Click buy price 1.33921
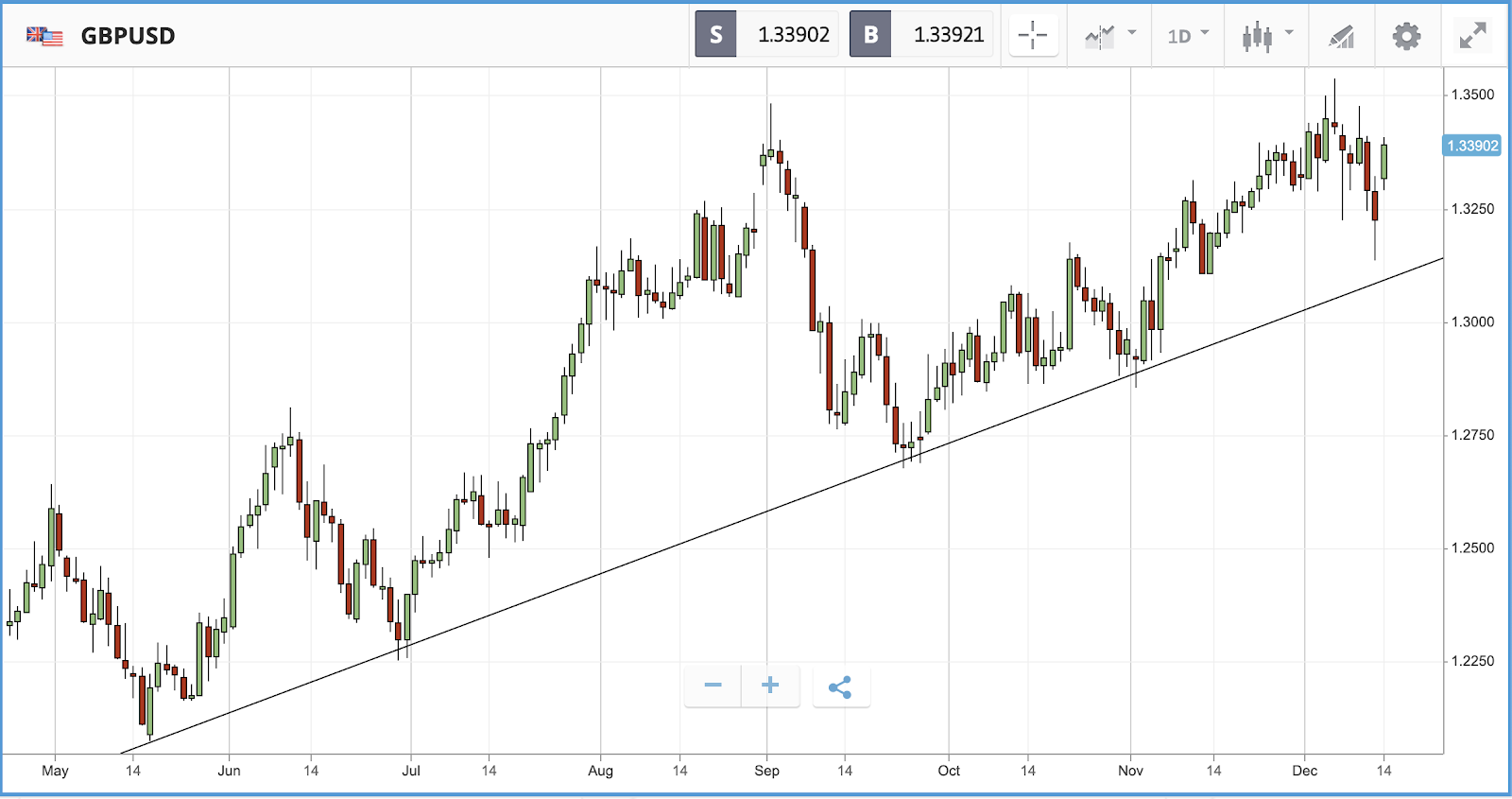1512x799 pixels. tap(948, 35)
